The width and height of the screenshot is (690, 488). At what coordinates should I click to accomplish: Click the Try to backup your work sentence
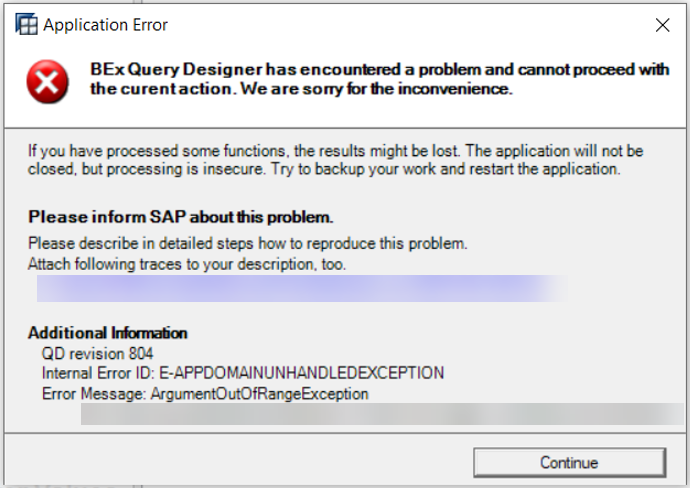[445, 169]
